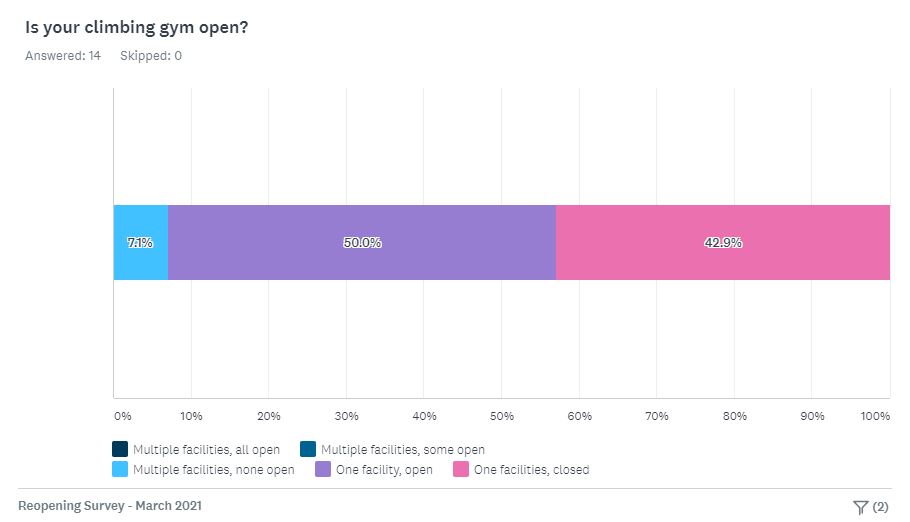Click the filter count (2) indicator
910x522 pixels.
880,507
